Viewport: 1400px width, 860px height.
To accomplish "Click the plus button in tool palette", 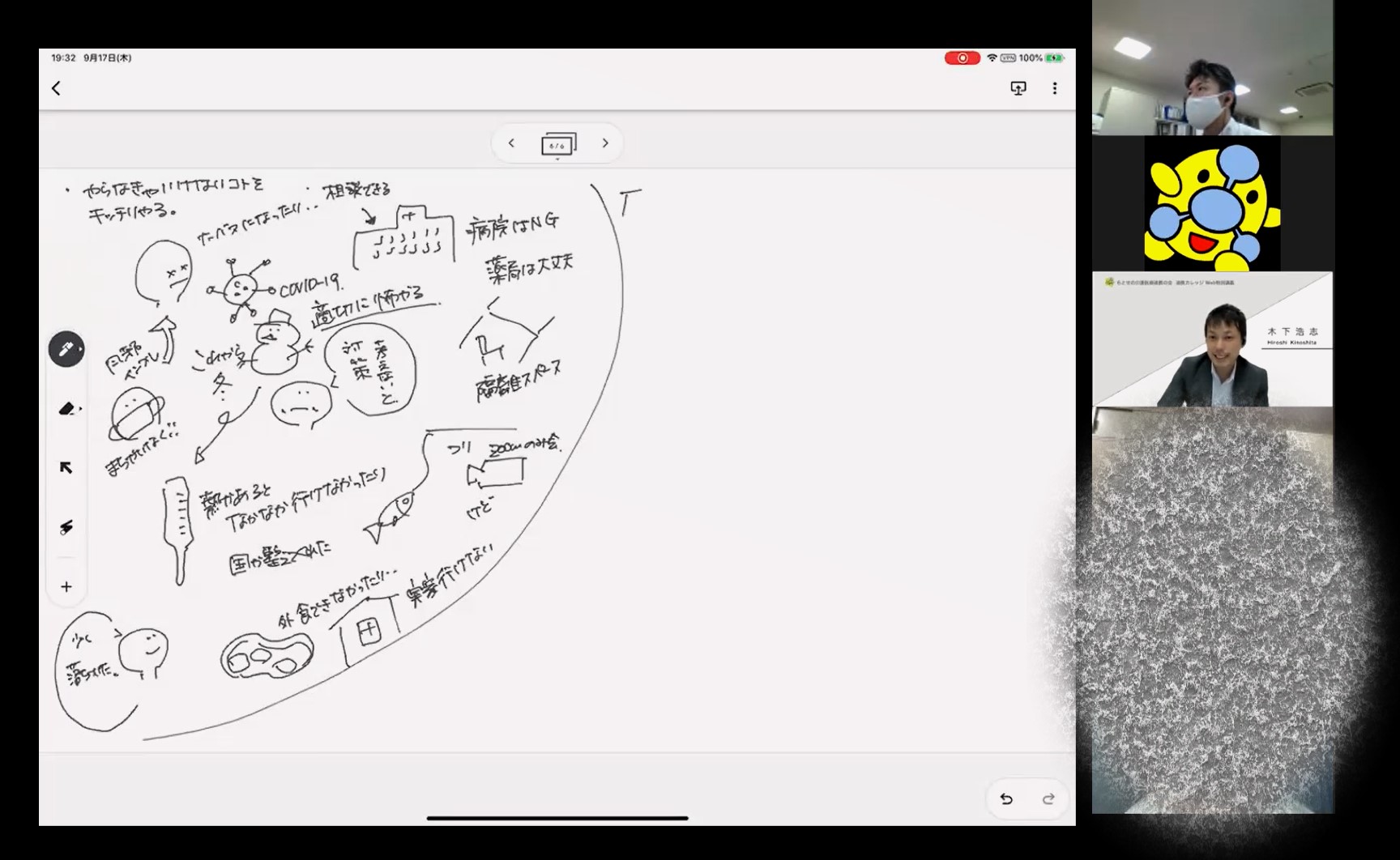I will pos(66,586).
